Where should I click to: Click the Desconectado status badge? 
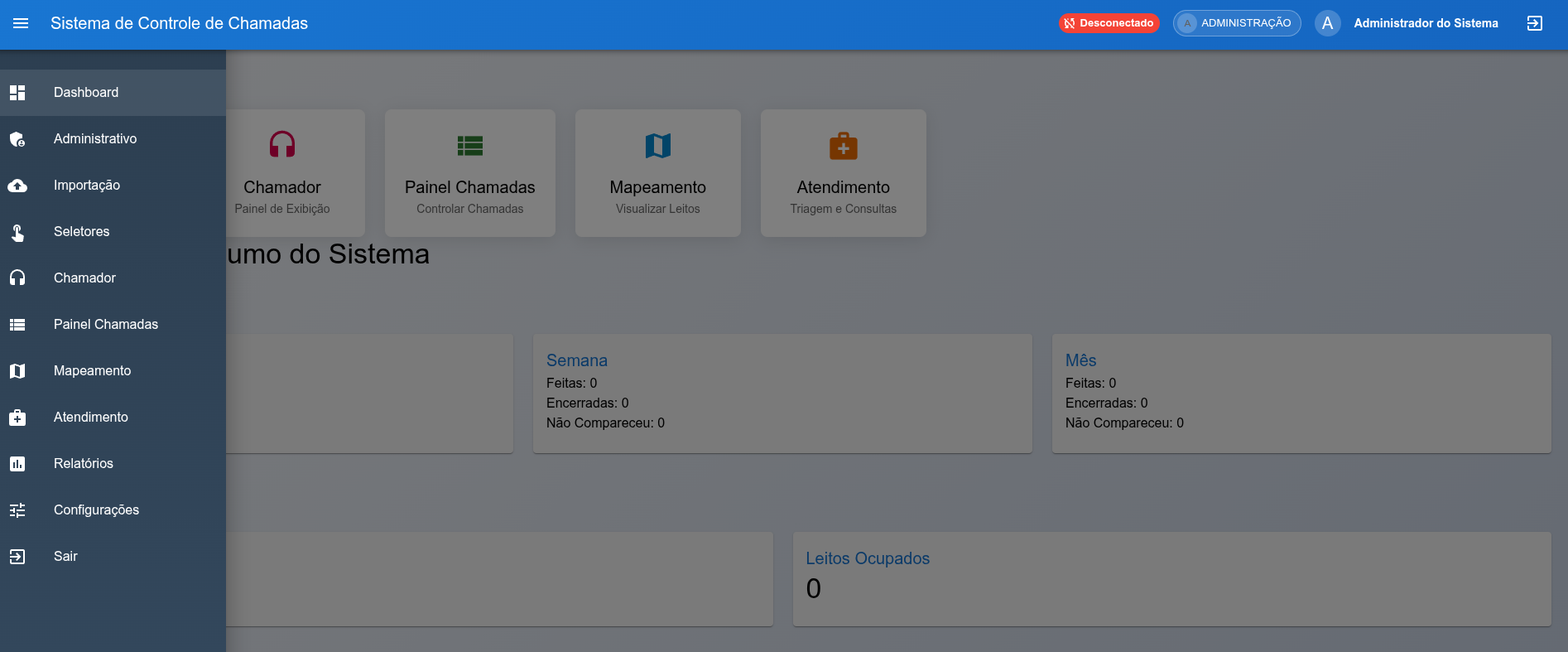[1109, 23]
